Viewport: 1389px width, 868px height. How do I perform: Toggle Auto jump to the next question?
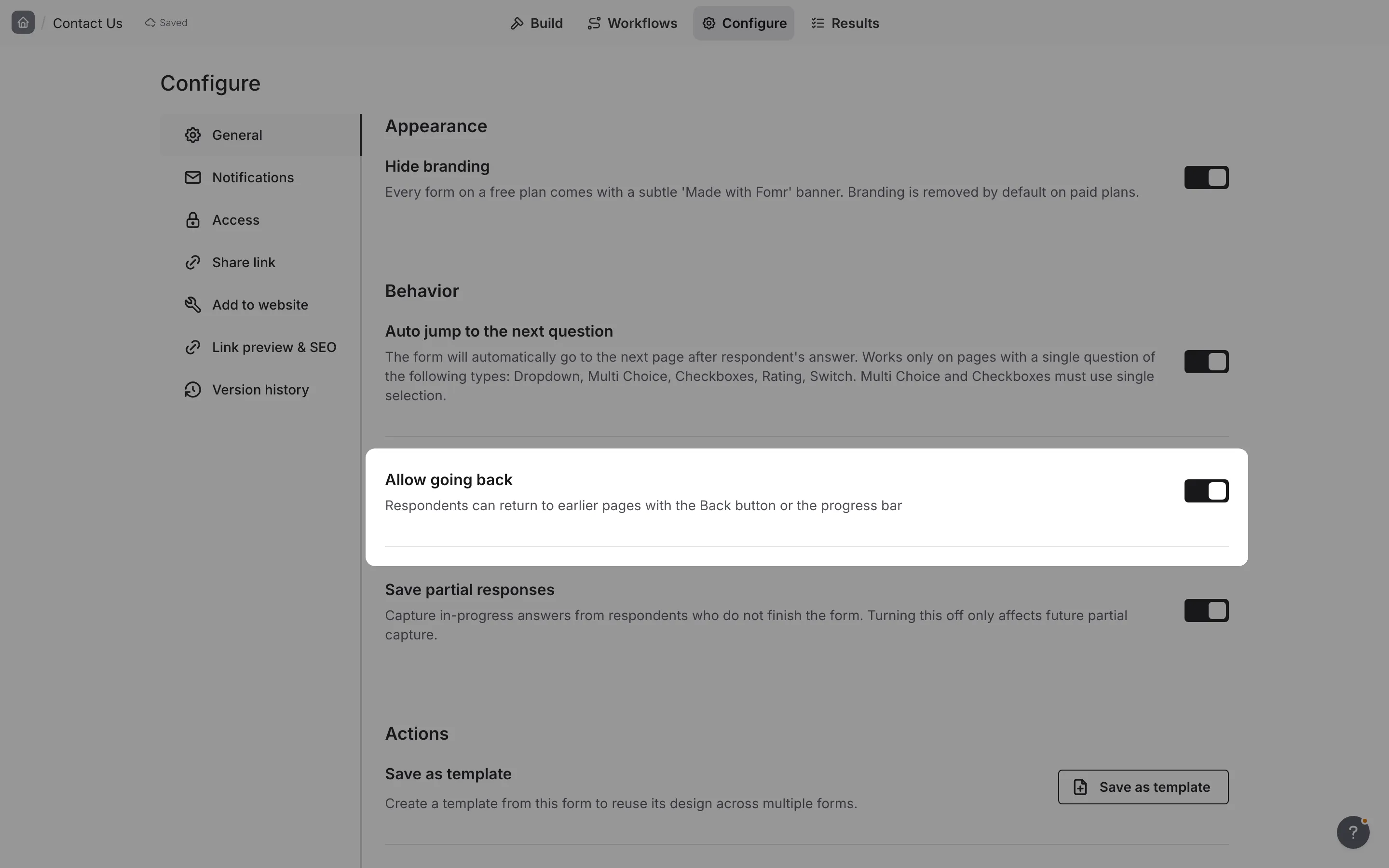tap(1206, 362)
